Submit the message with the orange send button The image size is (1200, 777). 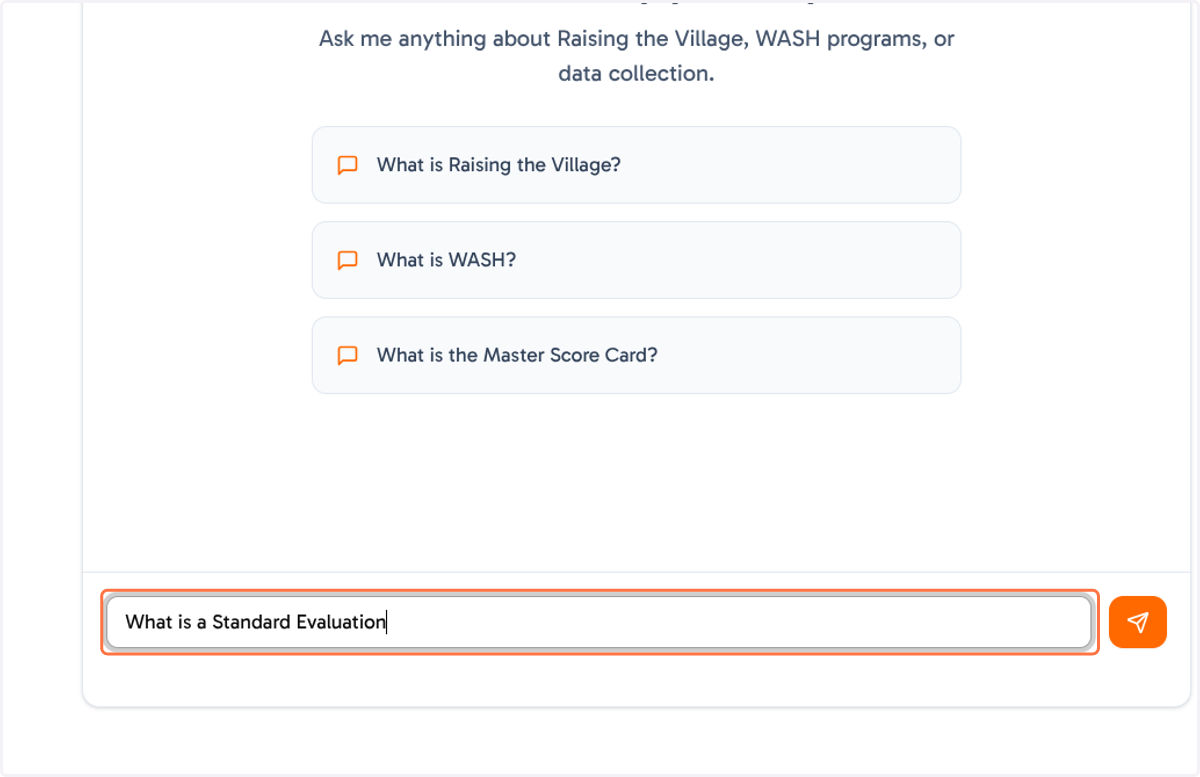(x=1137, y=622)
